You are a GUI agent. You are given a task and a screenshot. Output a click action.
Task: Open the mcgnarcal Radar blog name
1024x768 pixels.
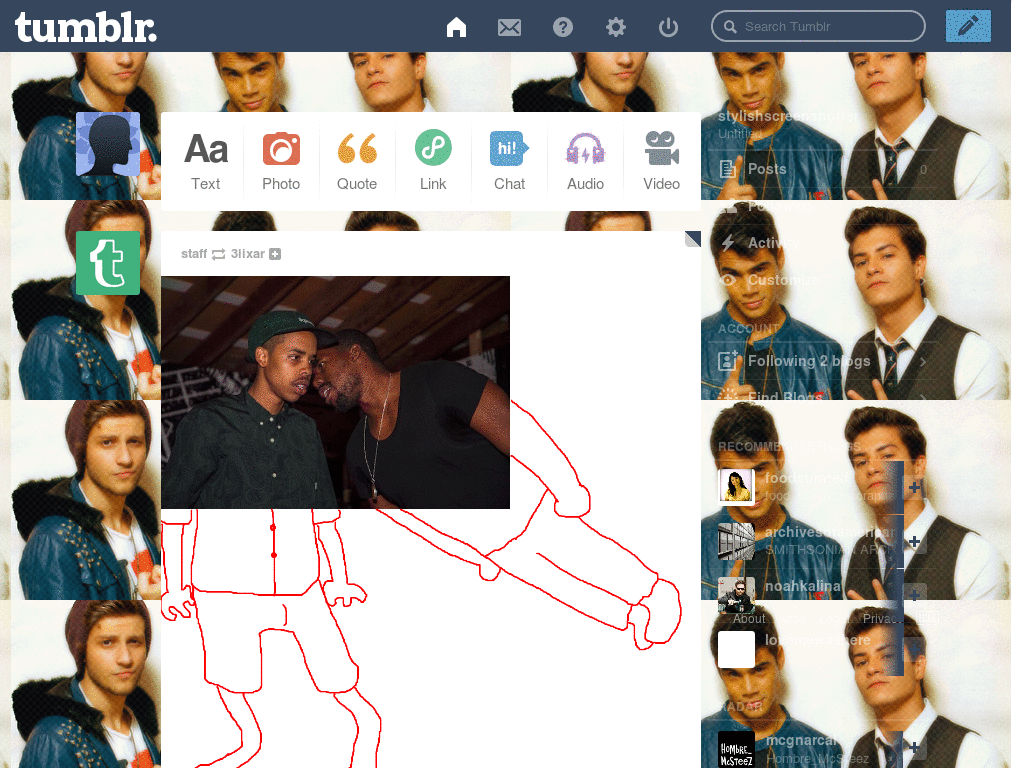[x=801, y=740]
